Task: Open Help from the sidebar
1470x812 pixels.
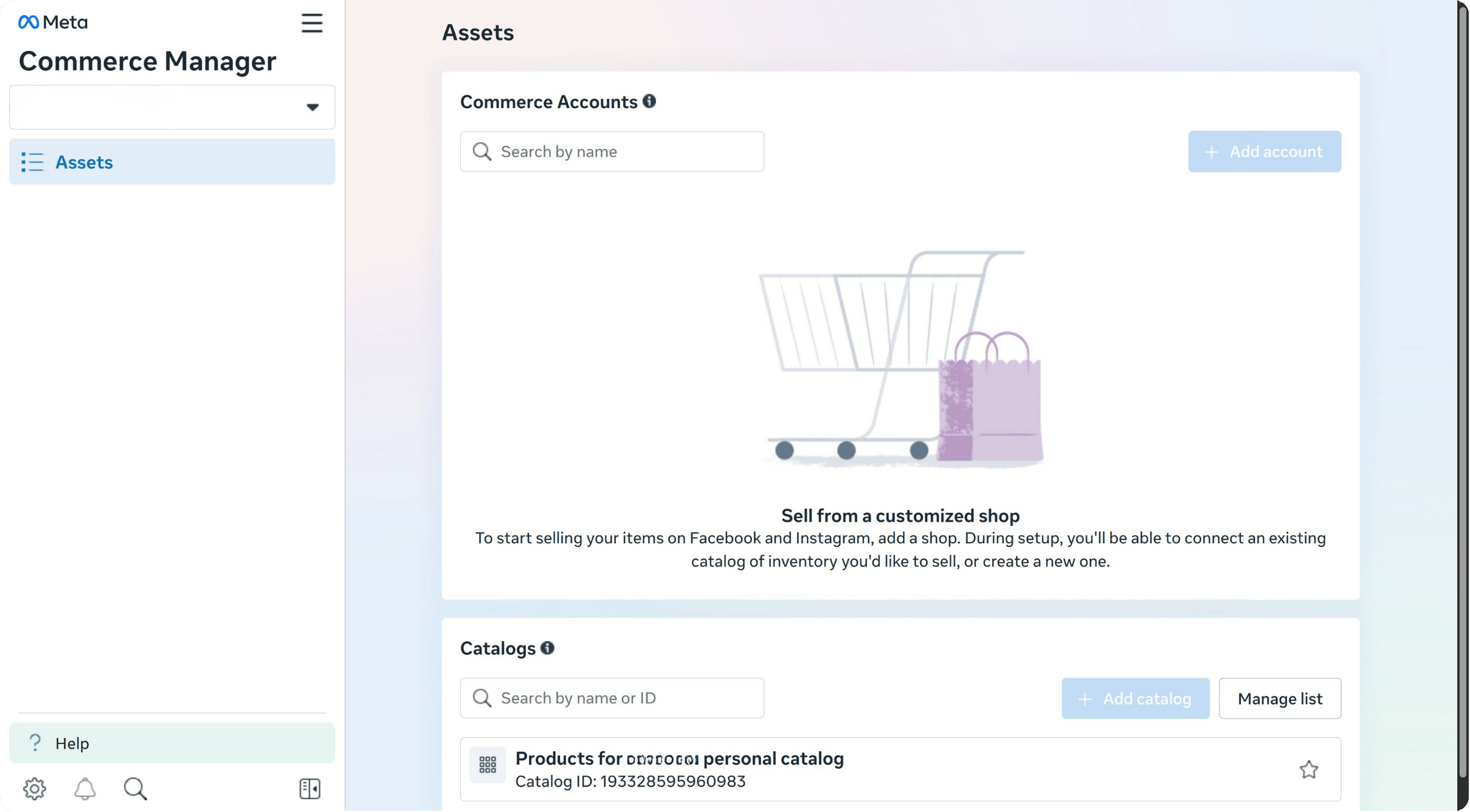Action: tap(72, 743)
